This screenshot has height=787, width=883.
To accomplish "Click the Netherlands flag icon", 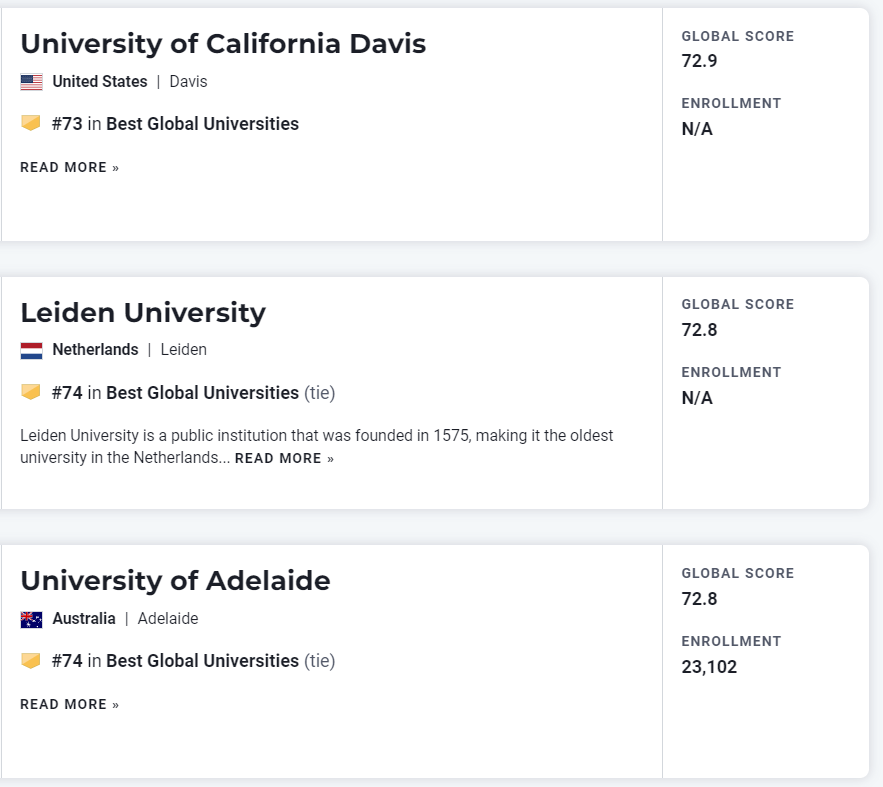I will click(31, 351).
